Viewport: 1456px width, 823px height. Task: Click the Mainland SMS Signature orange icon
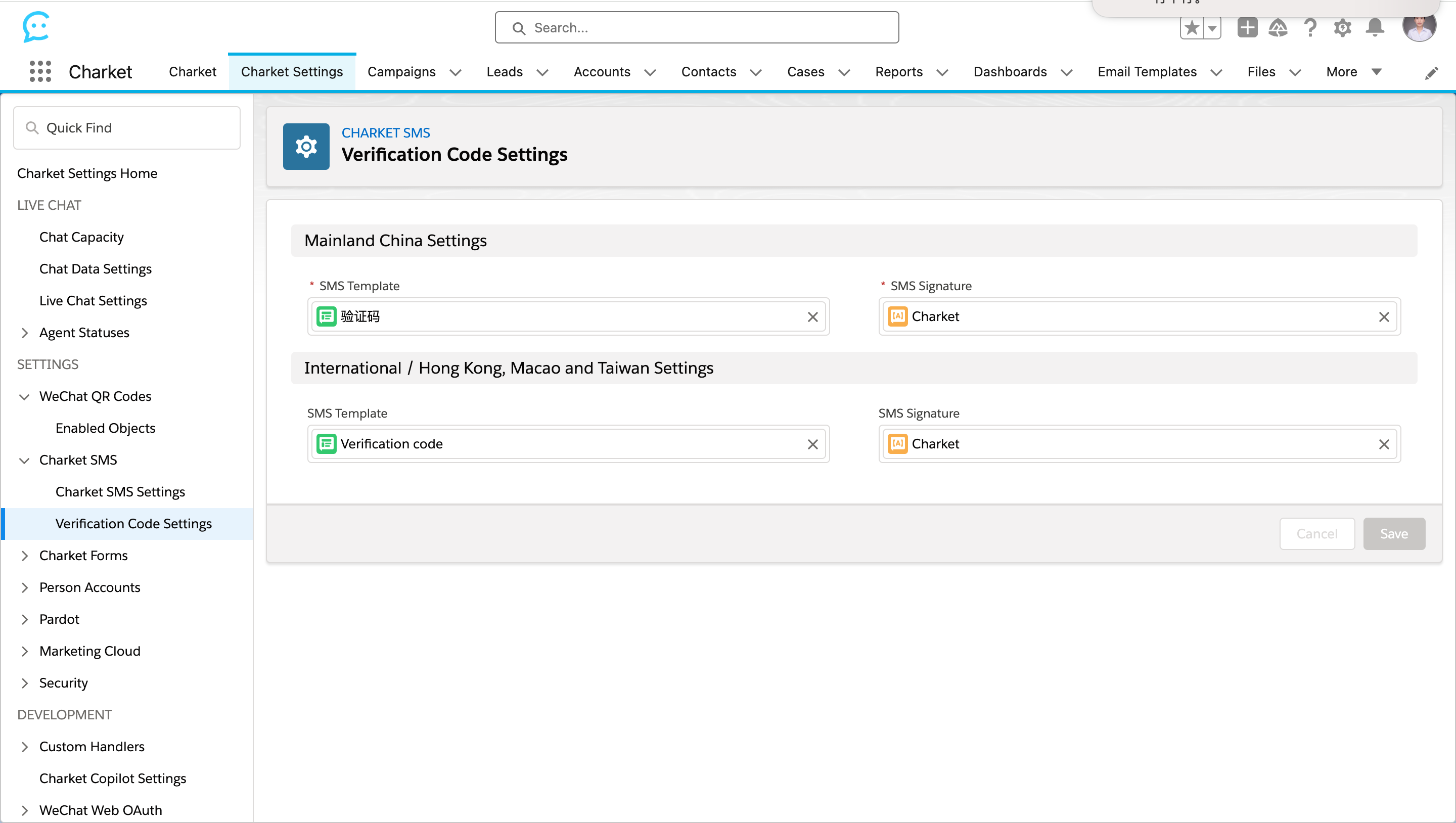point(897,316)
